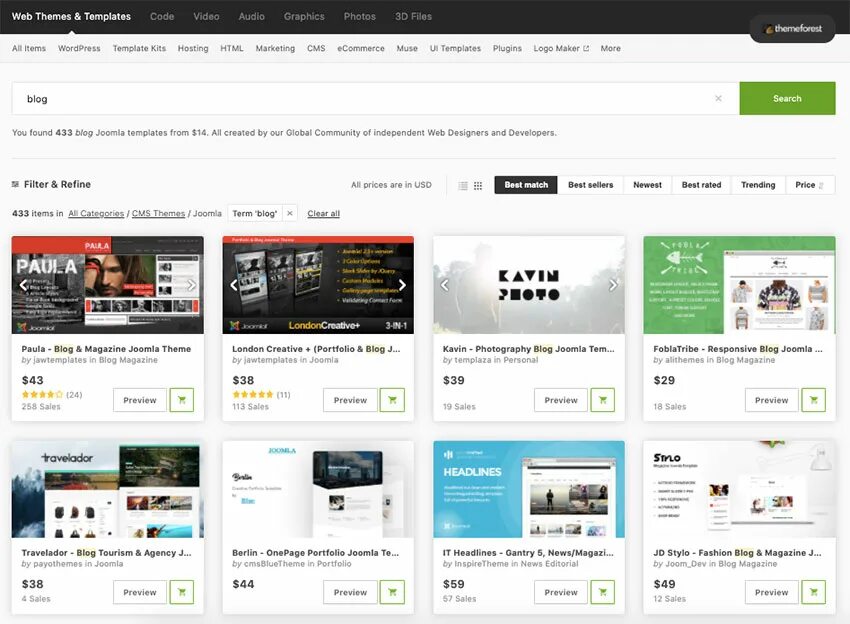Viewport: 850px width, 624px height.
Task: Click the green Search button
Action: 787,98
